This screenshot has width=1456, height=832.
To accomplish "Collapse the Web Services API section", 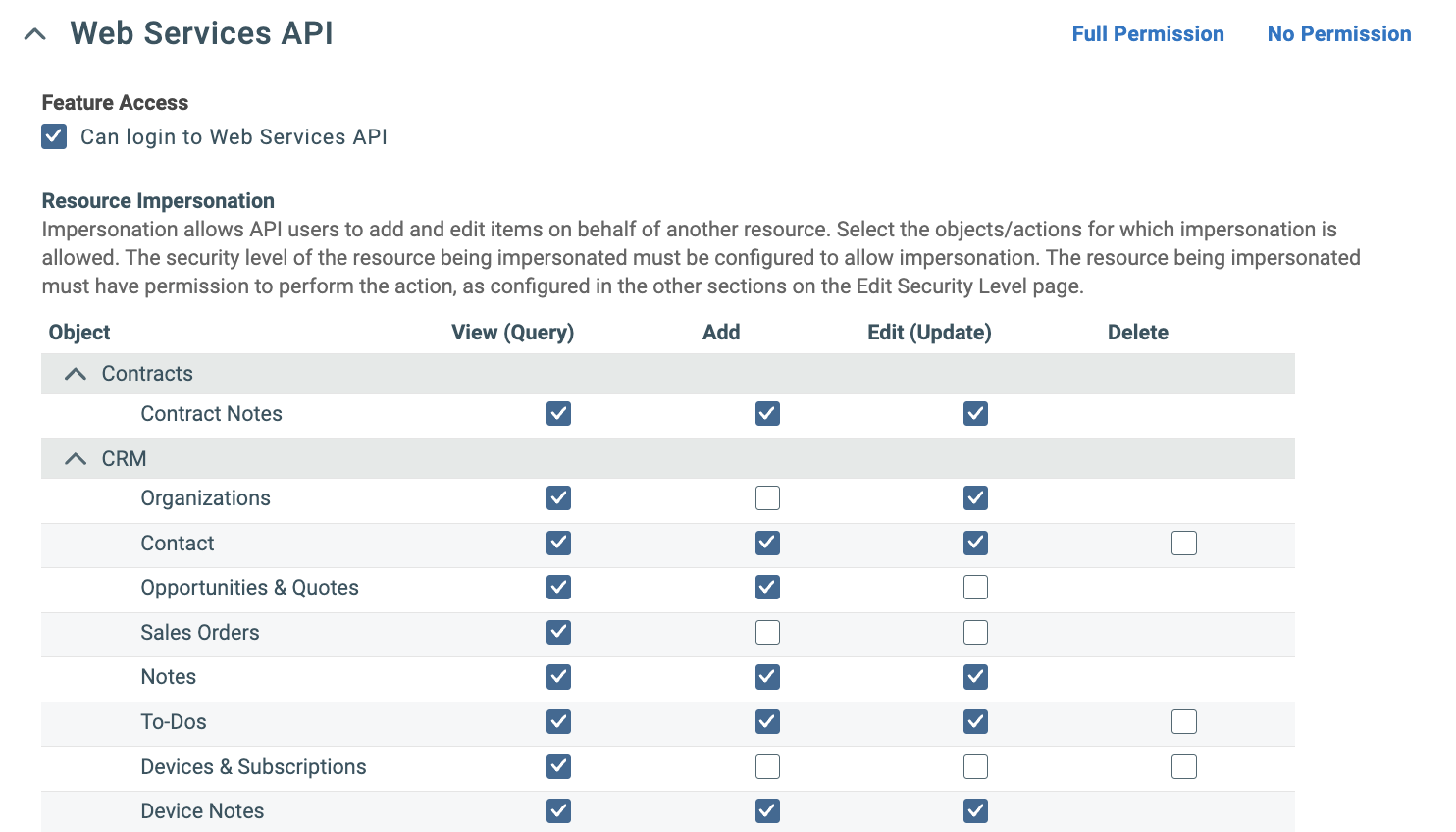I will click(x=35, y=32).
